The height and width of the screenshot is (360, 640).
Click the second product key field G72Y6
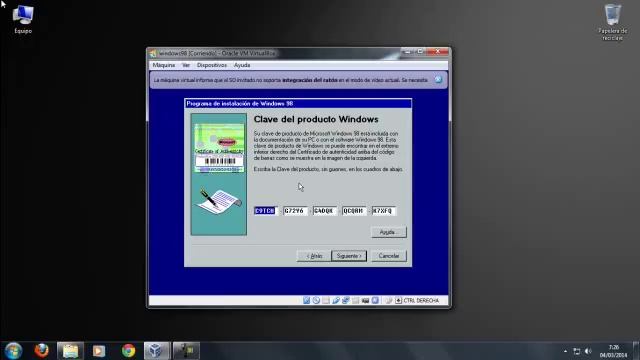click(x=295, y=211)
